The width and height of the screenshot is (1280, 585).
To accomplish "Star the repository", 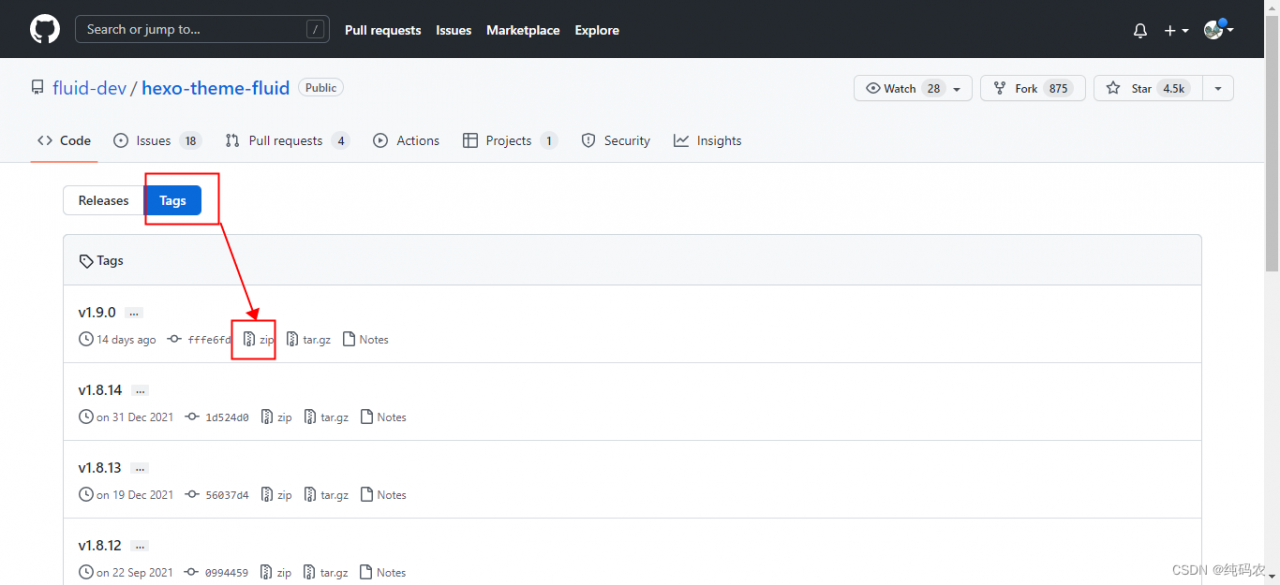I will point(1148,88).
